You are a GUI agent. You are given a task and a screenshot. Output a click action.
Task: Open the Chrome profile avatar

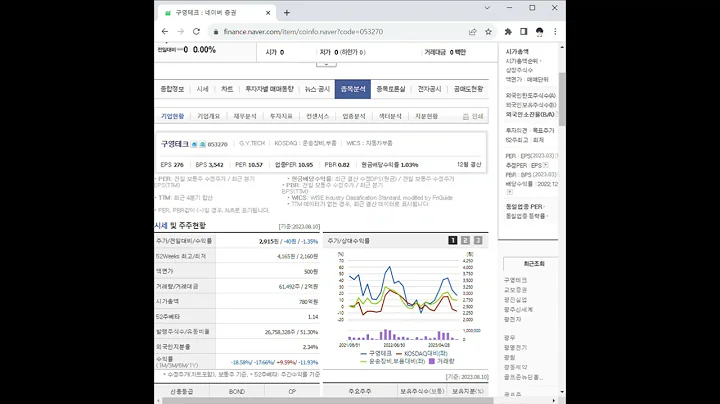(x=540, y=32)
